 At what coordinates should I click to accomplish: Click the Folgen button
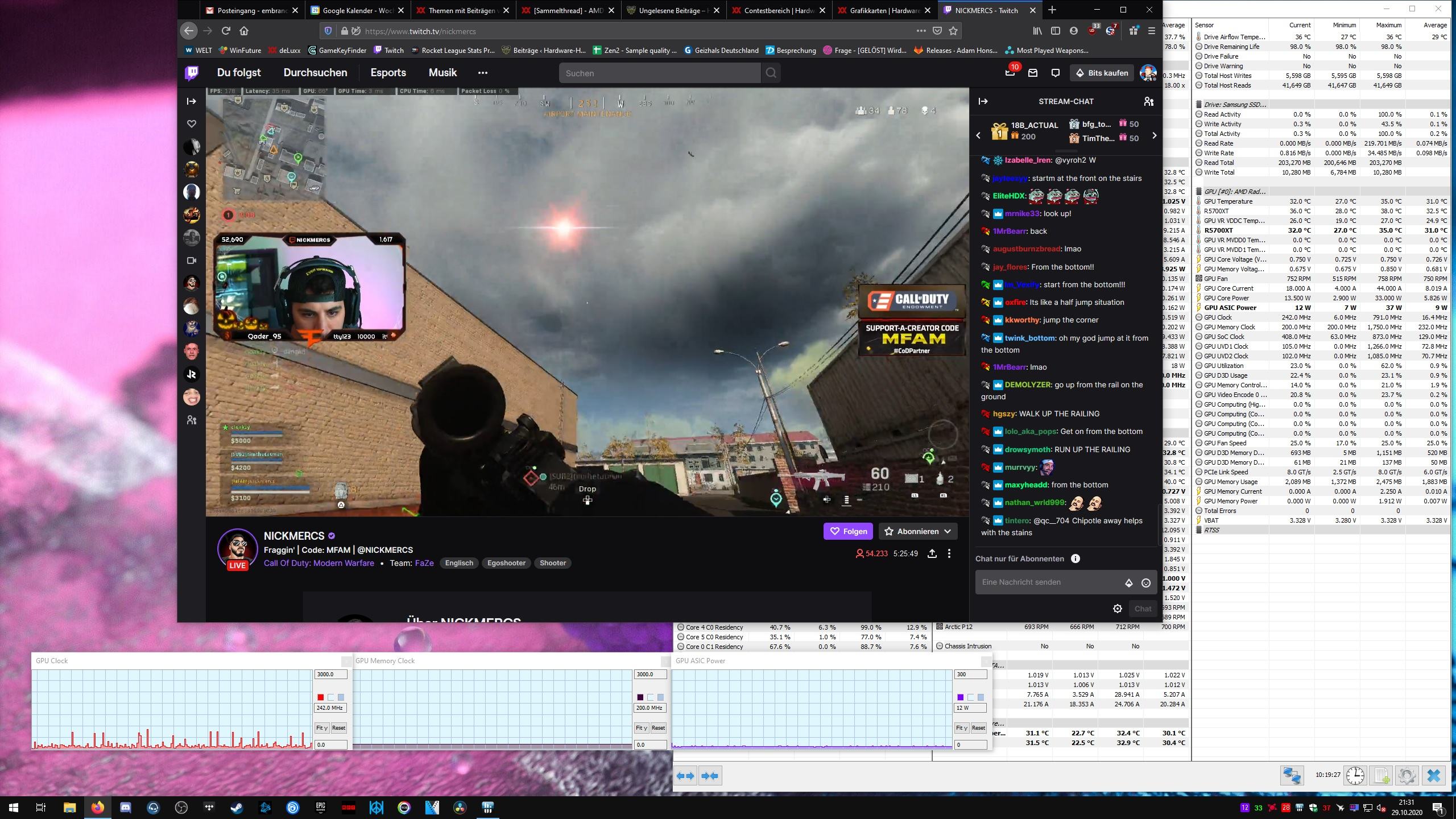(x=848, y=531)
